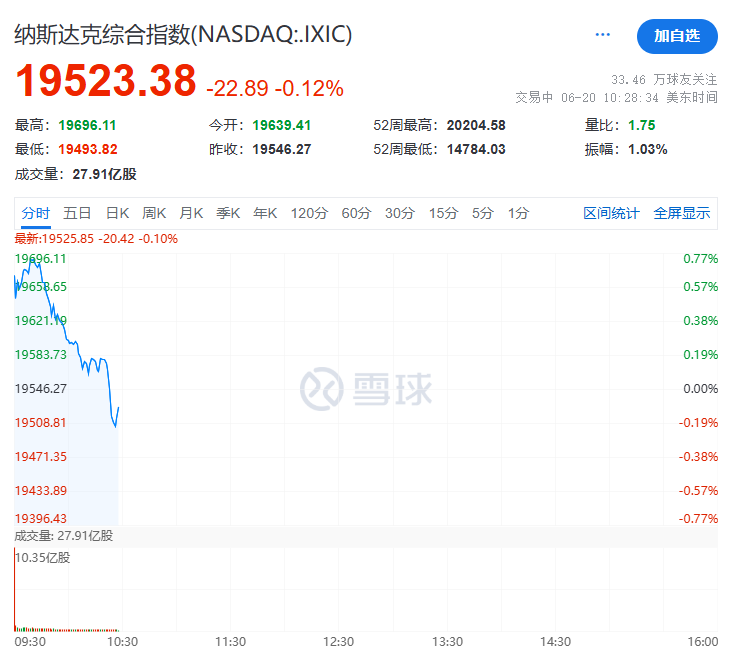Select the 分时 tab
The height and width of the screenshot is (662, 741).
coord(35,213)
